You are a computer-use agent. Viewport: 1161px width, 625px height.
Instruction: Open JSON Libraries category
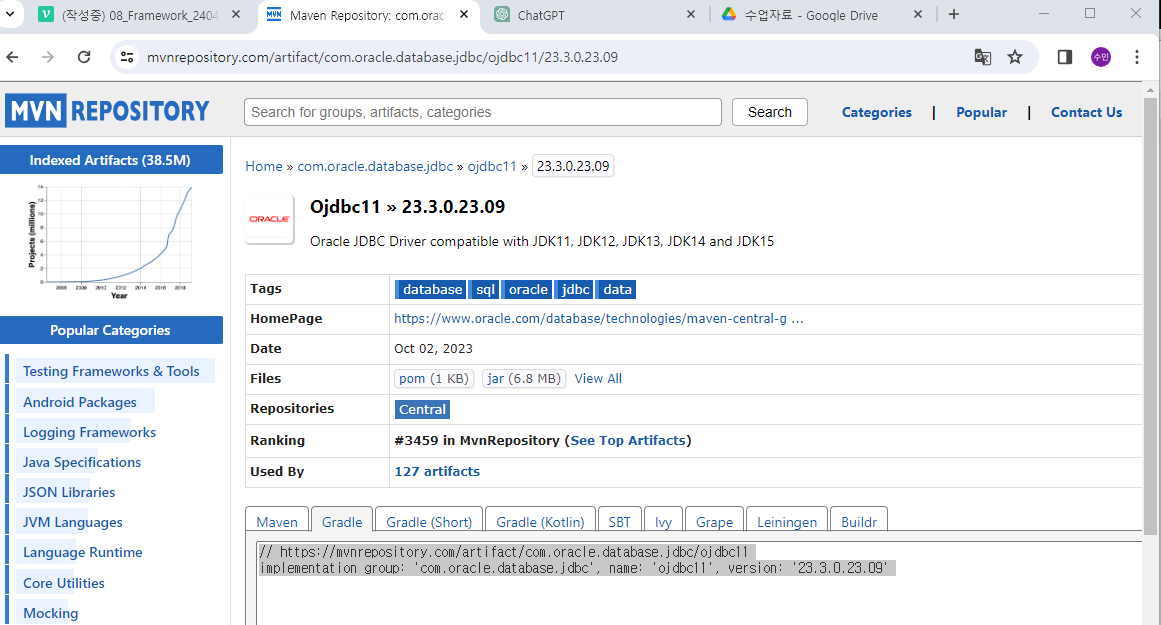point(69,492)
